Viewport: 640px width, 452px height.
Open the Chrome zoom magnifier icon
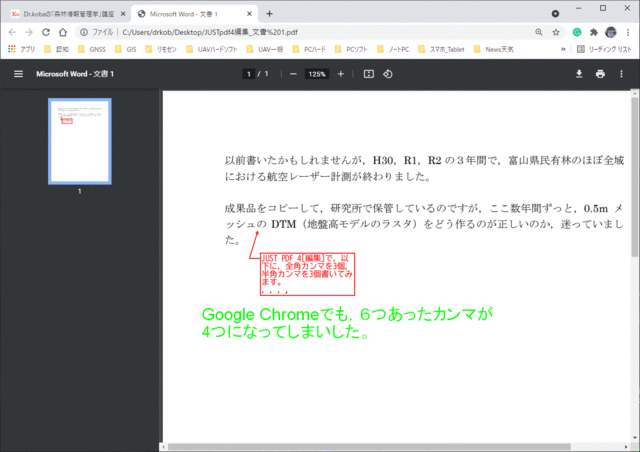(x=539, y=32)
